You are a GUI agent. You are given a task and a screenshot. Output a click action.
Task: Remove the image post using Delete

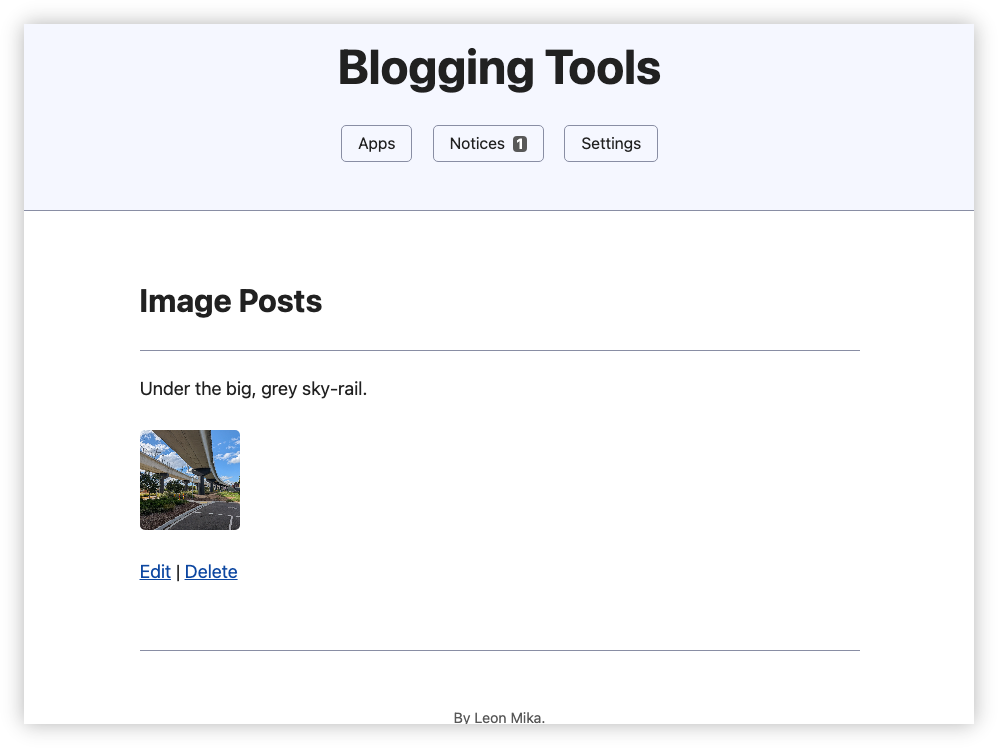(211, 571)
